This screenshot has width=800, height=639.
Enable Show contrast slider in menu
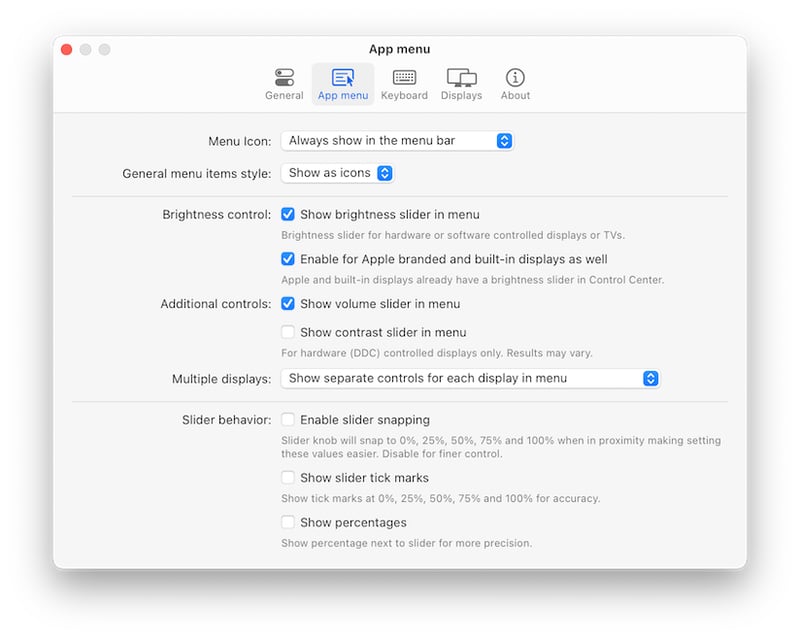288,332
